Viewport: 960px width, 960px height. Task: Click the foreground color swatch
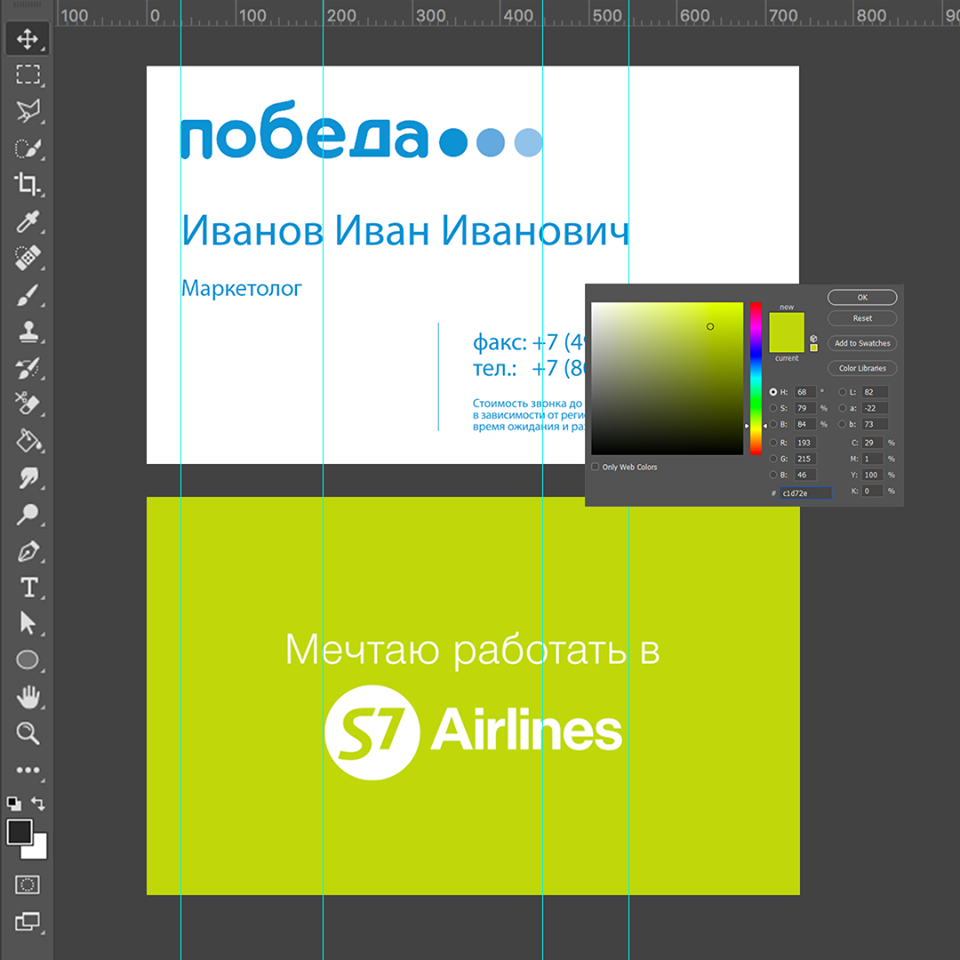pos(19,832)
